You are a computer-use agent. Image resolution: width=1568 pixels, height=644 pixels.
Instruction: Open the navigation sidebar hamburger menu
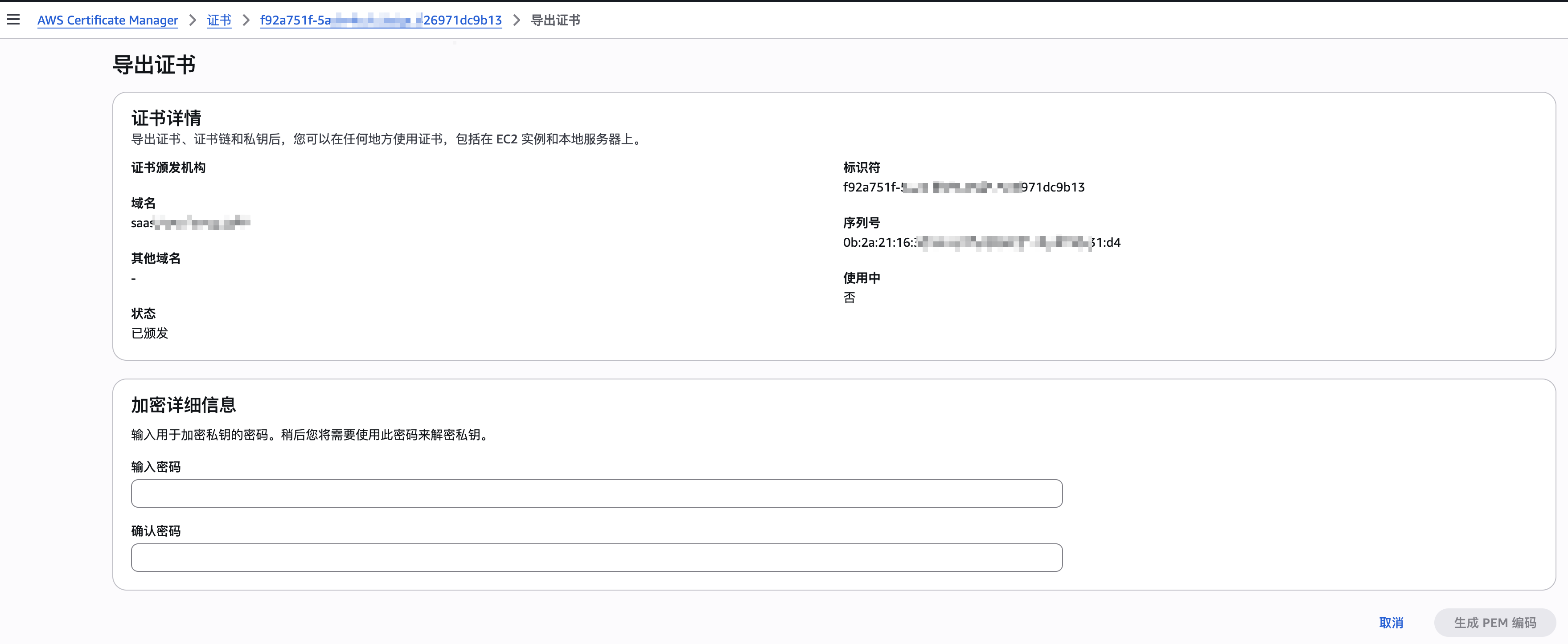(13, 20)
